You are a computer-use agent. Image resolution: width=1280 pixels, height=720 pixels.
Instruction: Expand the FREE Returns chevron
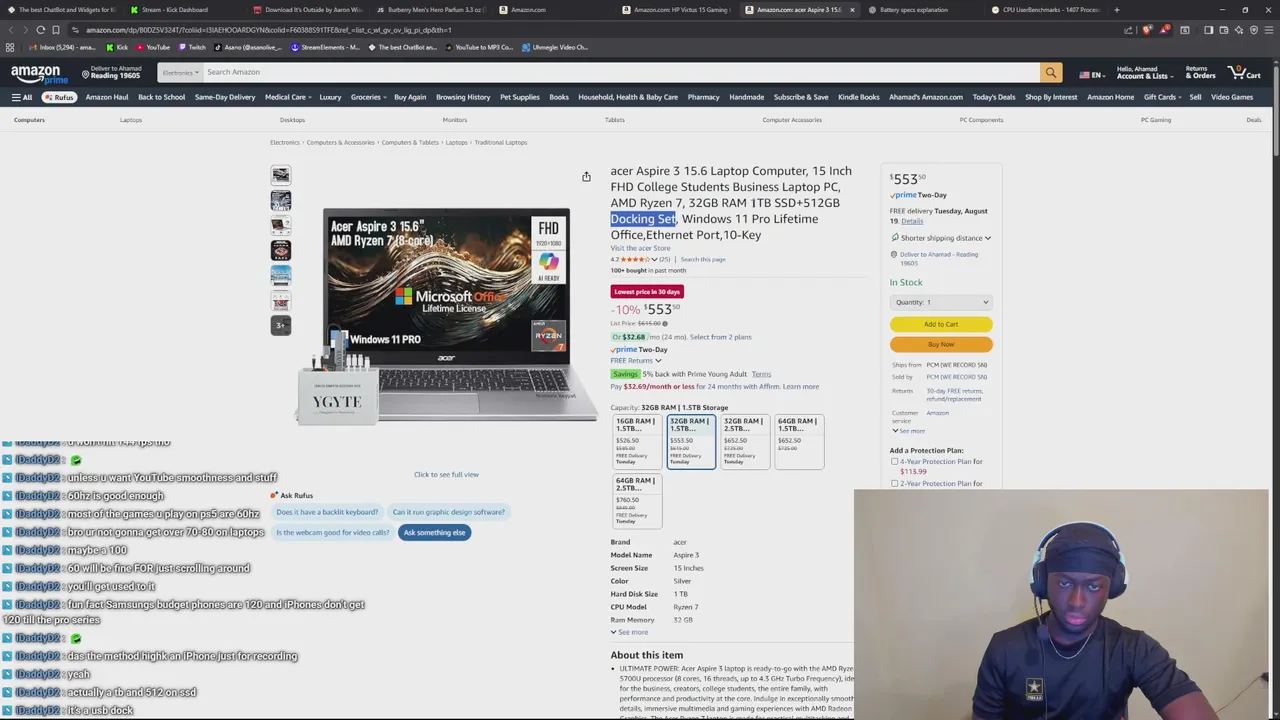658,361
